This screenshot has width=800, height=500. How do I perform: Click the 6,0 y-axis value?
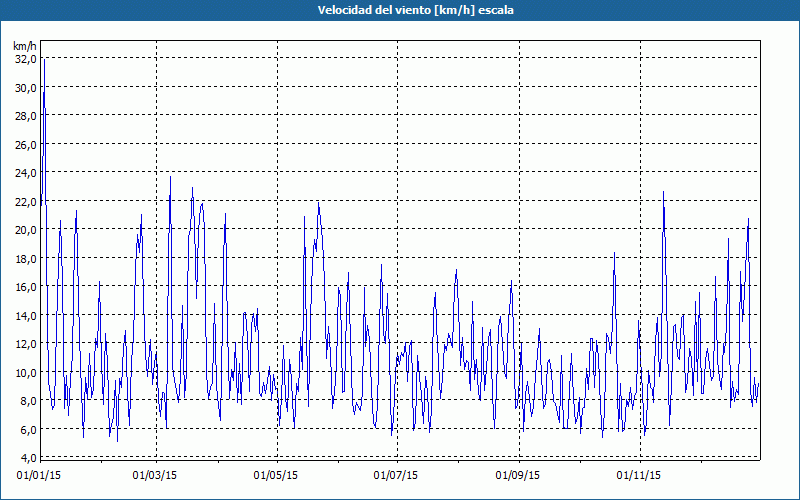point(29,430)
